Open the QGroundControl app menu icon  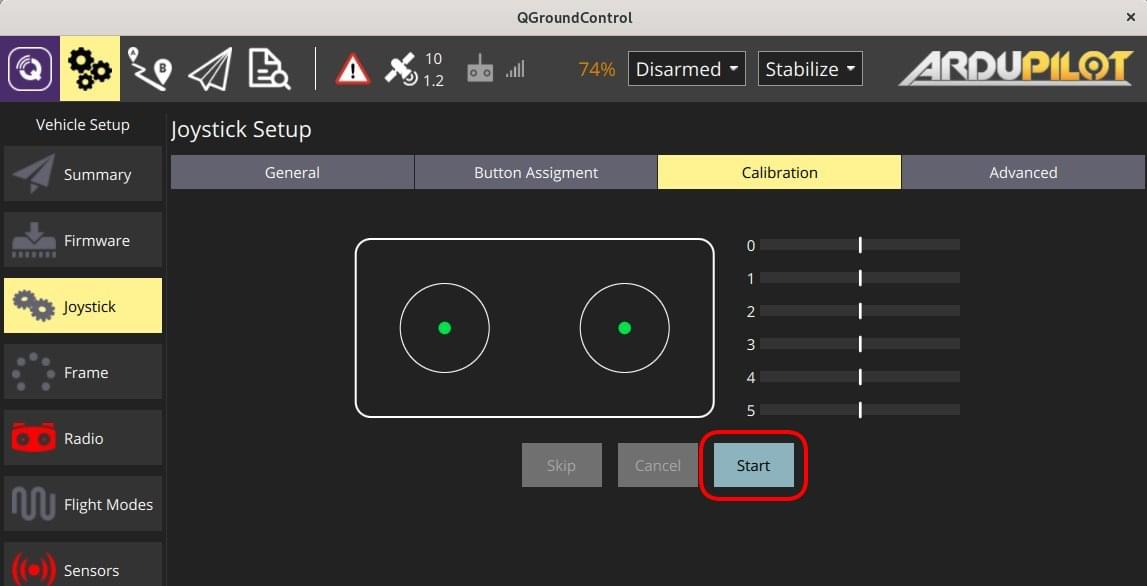[x=28, y=67]
